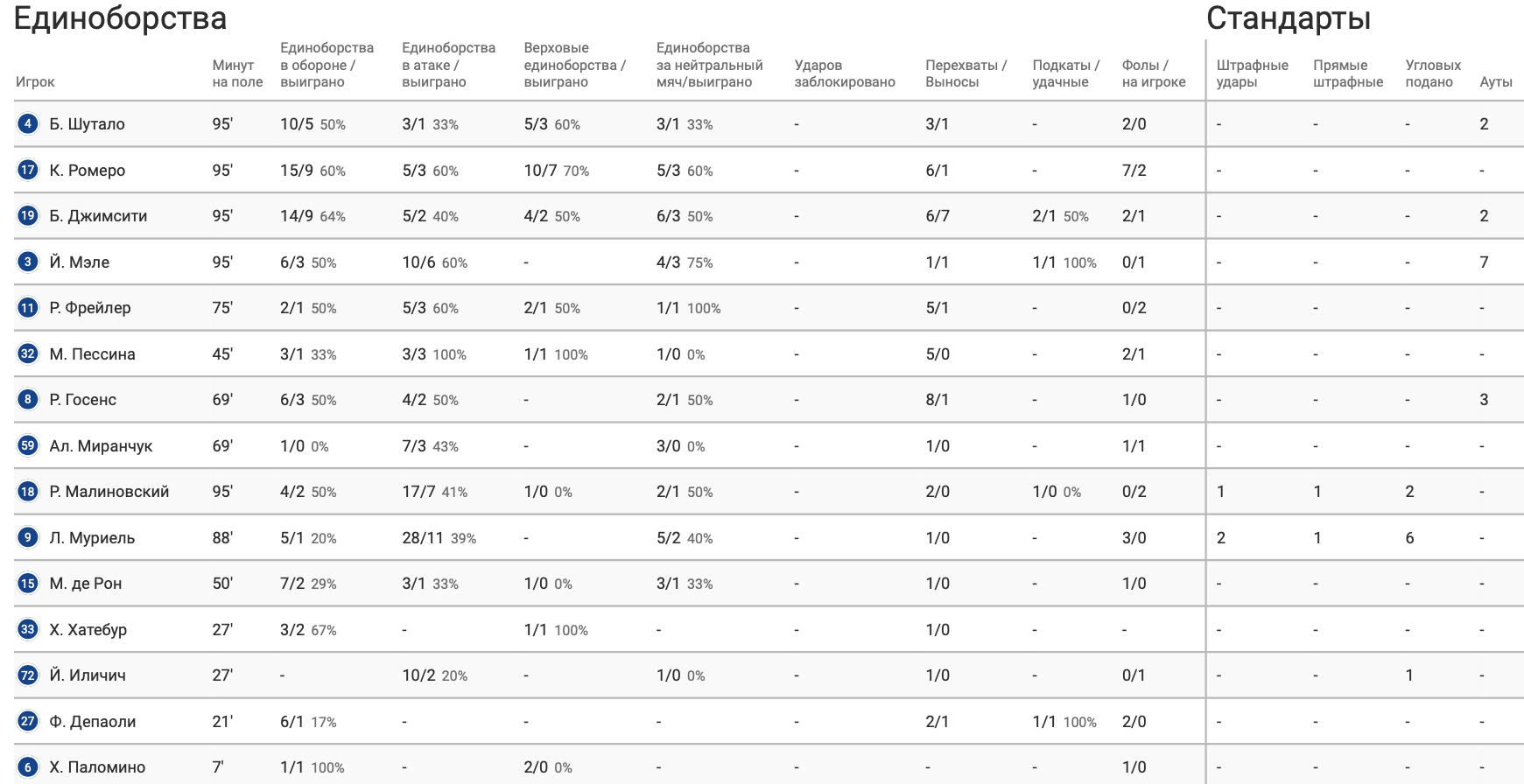Click jersey number 59 badge for Миранчук
Viewport: 1524px width, 784px height.
28,445
